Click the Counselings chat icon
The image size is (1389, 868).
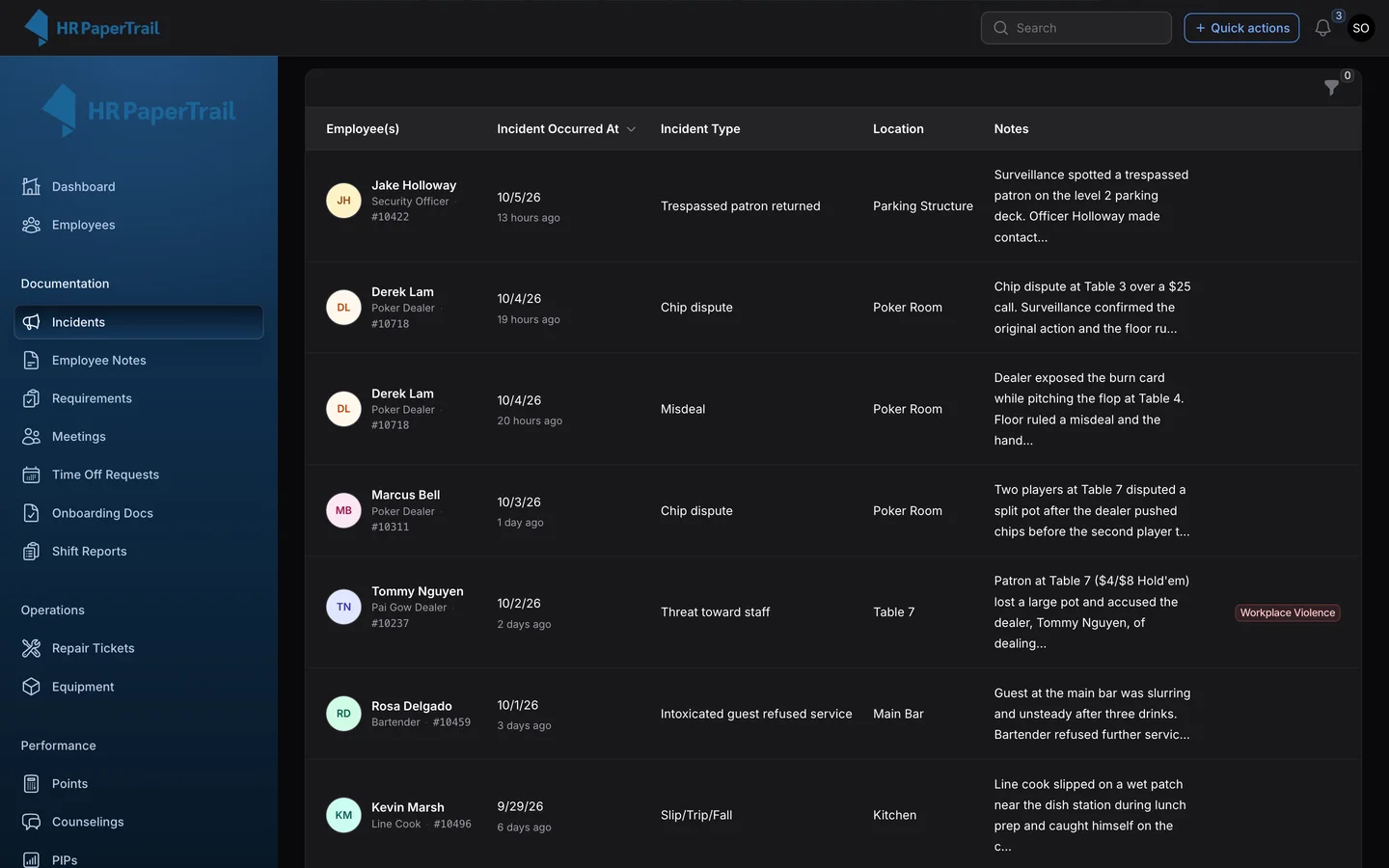[32, 822]
